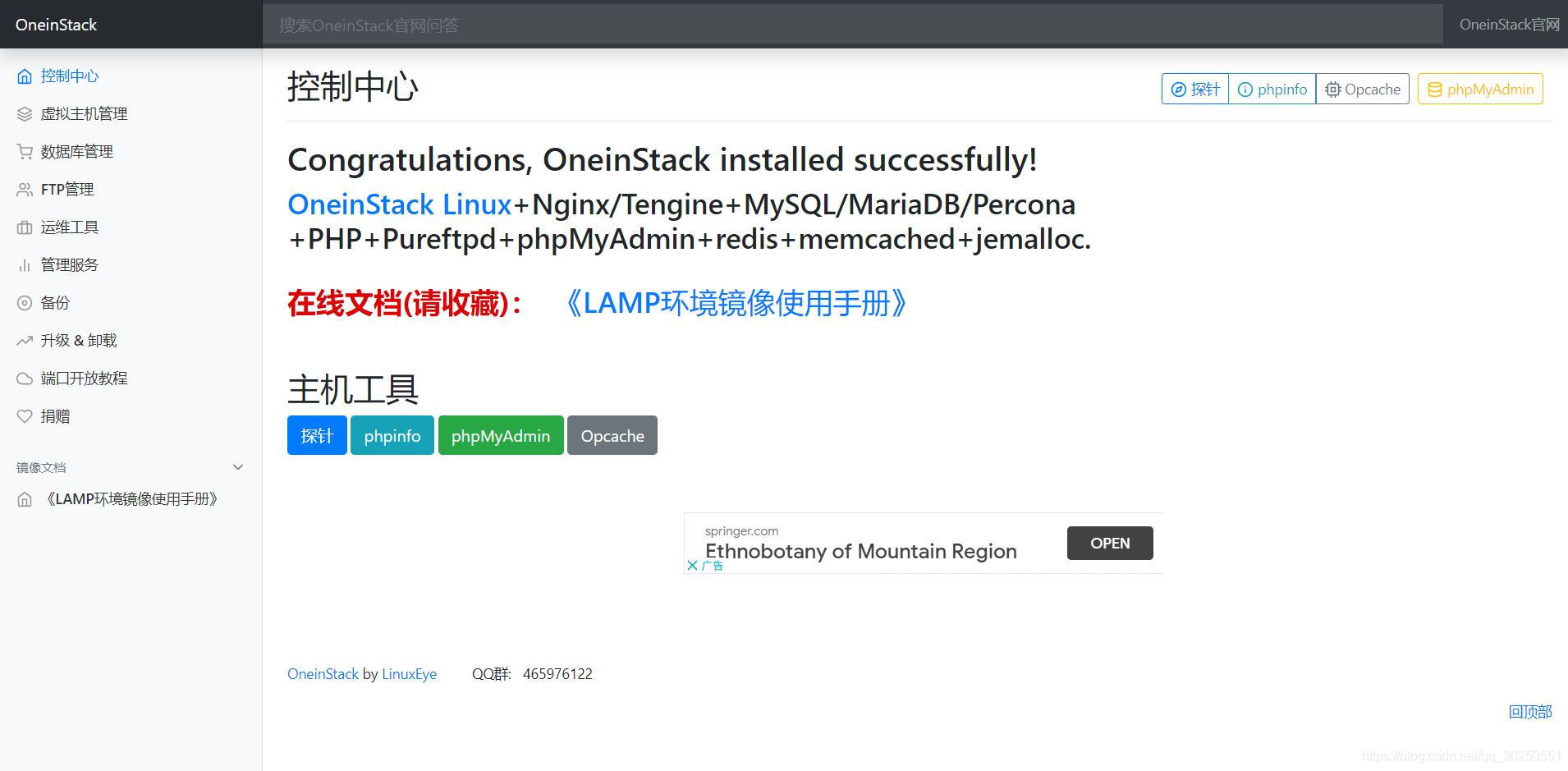Click the cloud icon beside 端口开放教程
Image resolution: width=1568 pixels, height=771 pixels.
[25, 379]
